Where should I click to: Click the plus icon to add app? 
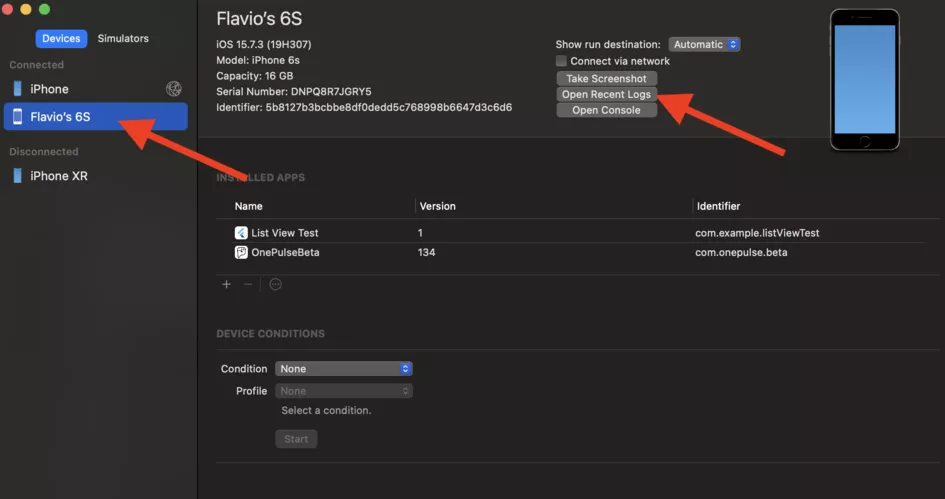click(227, 284)
